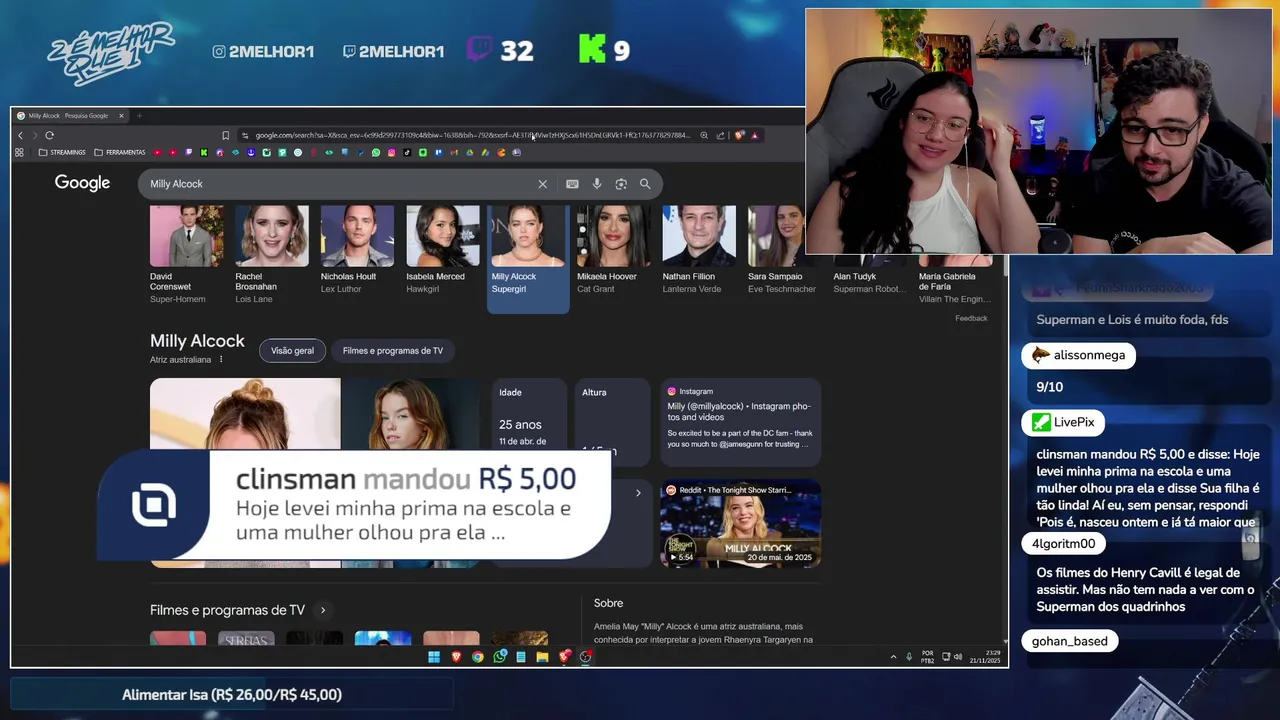Screen dimensions: 1280x720
Task: Open the WhatsApp bookmark in the bookmarks bar
Action: pos(376,153)
